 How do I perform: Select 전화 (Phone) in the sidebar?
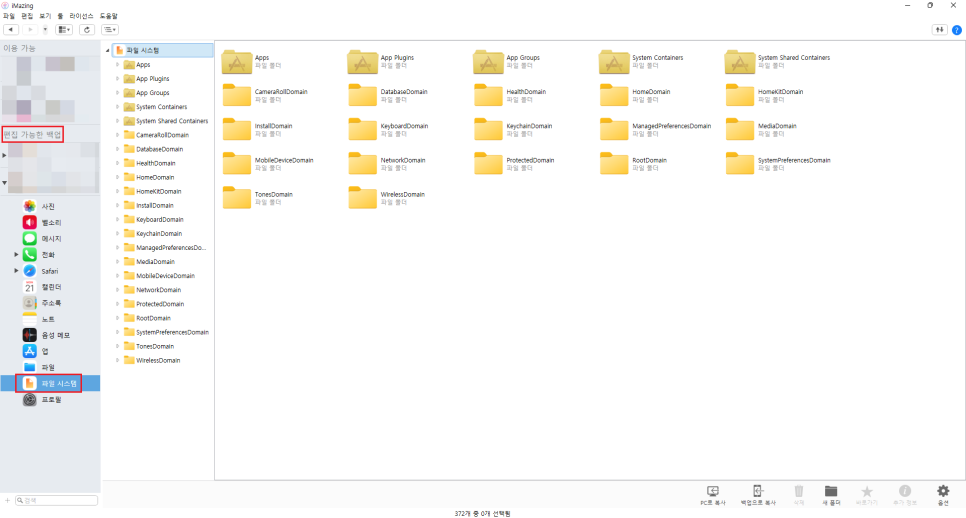point(49,254)
